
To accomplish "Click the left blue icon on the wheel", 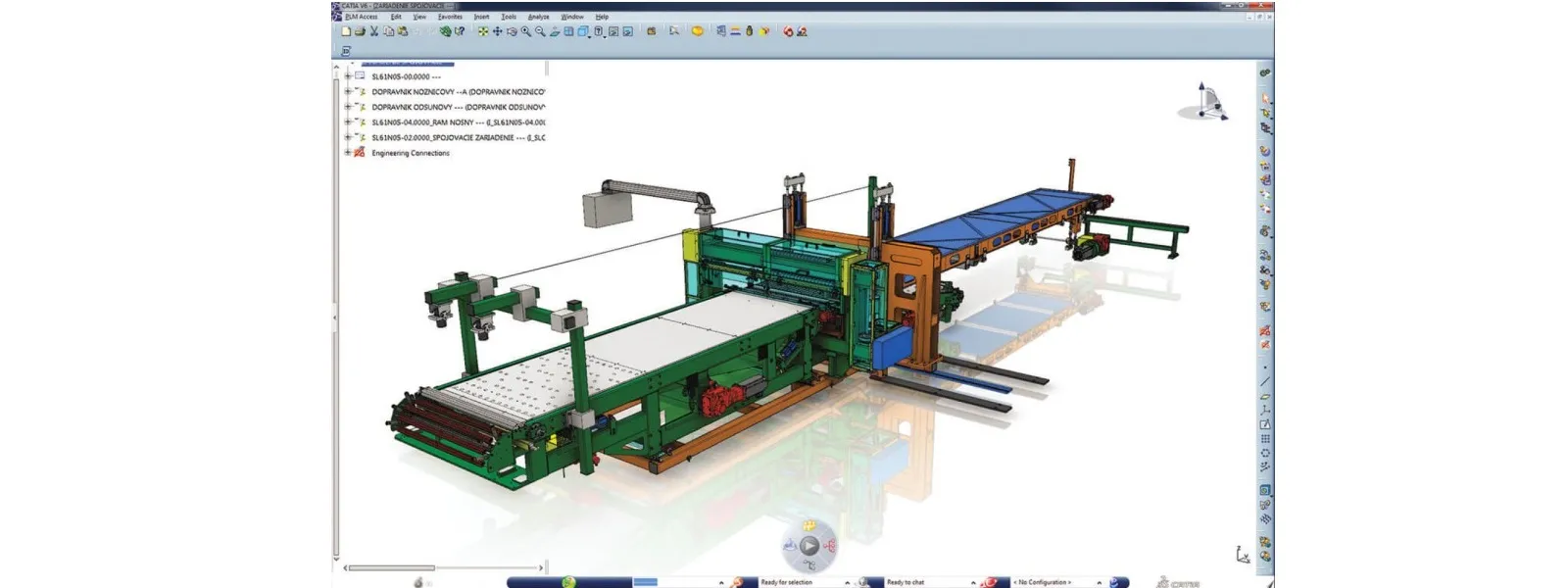I will tap(790, 546).
